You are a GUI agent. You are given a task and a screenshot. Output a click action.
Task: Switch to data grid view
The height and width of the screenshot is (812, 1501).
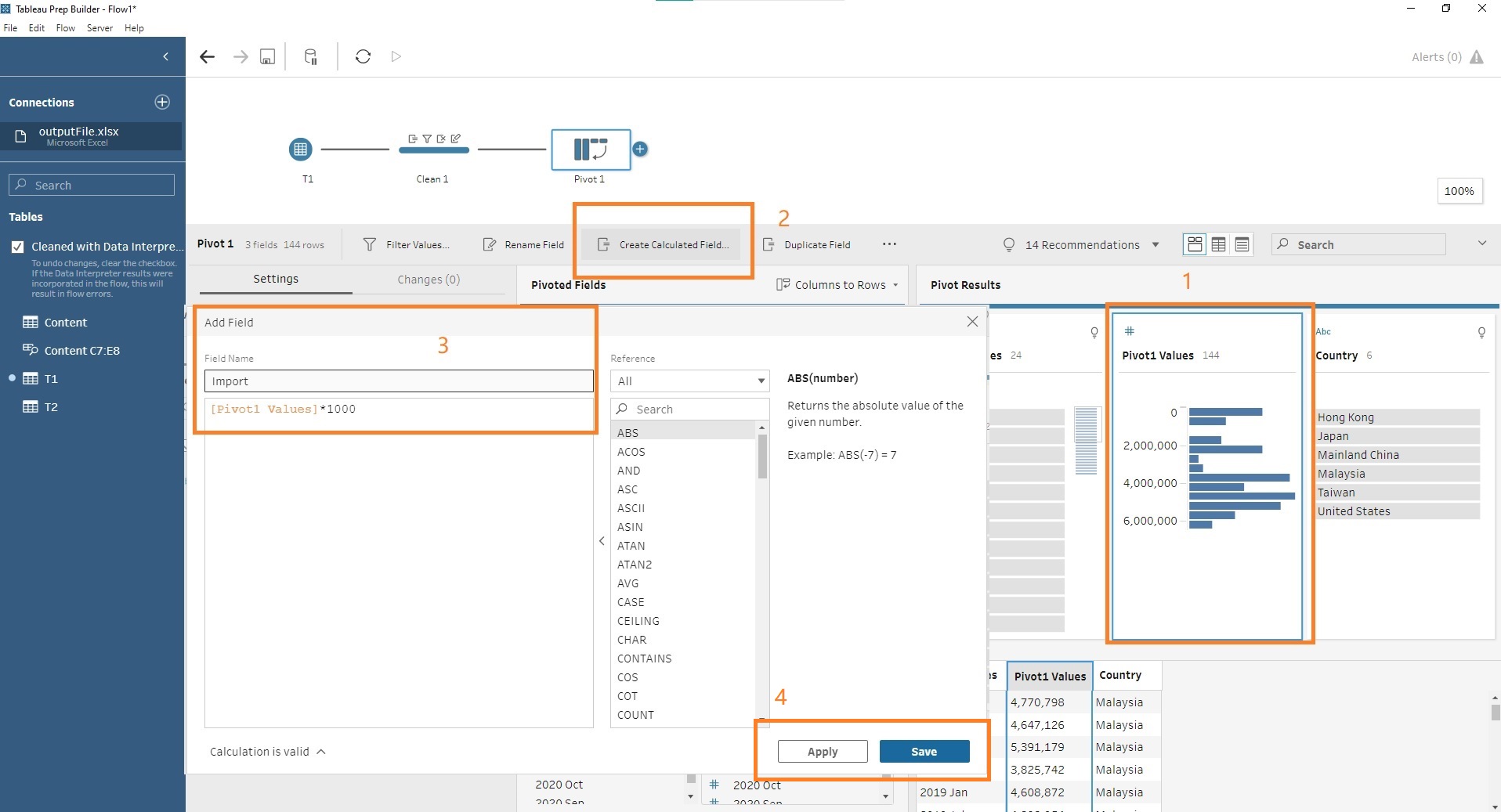tap(1218, 244)
